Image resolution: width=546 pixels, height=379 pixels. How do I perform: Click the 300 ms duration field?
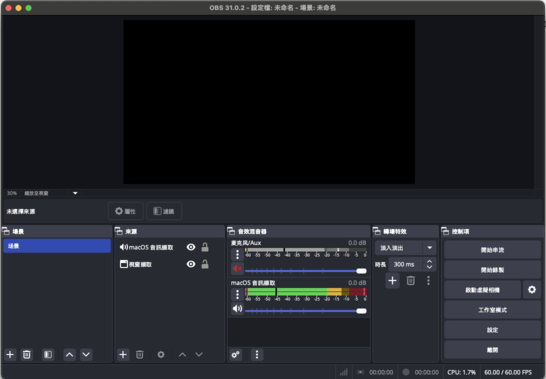point(406,264)
